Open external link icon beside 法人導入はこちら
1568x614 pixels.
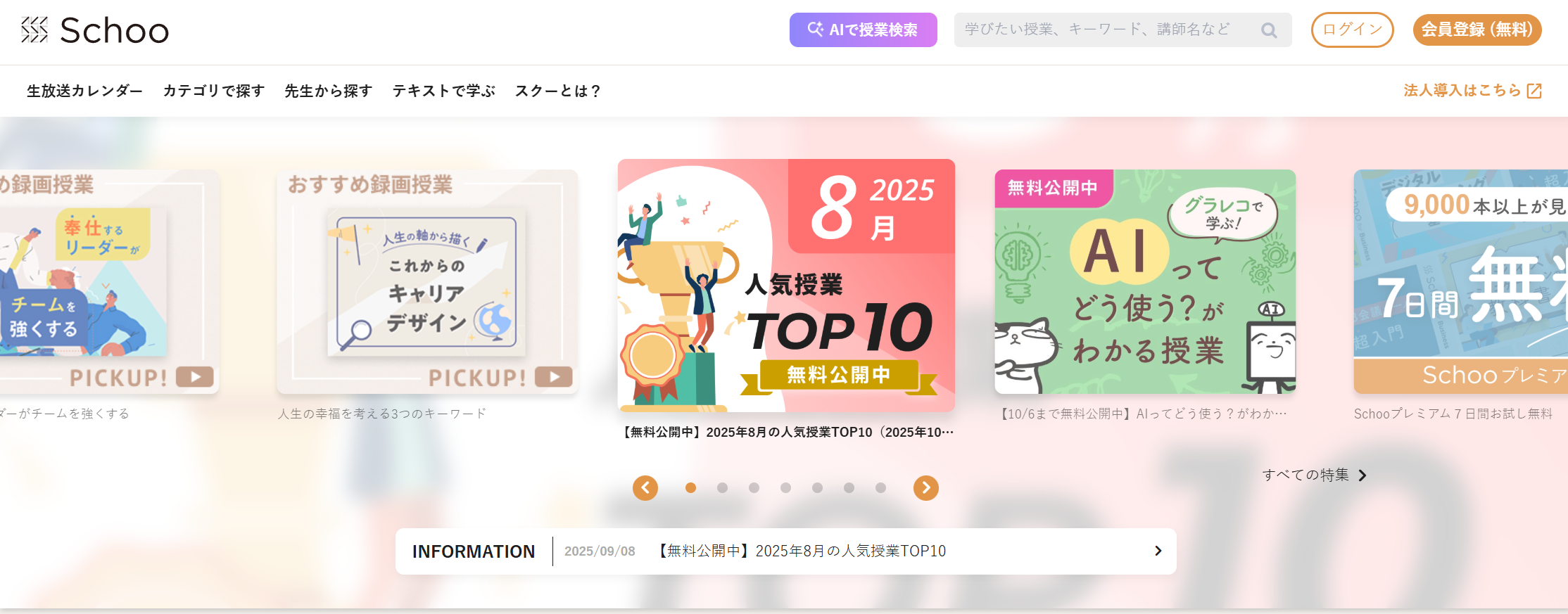coord(1534,91)
